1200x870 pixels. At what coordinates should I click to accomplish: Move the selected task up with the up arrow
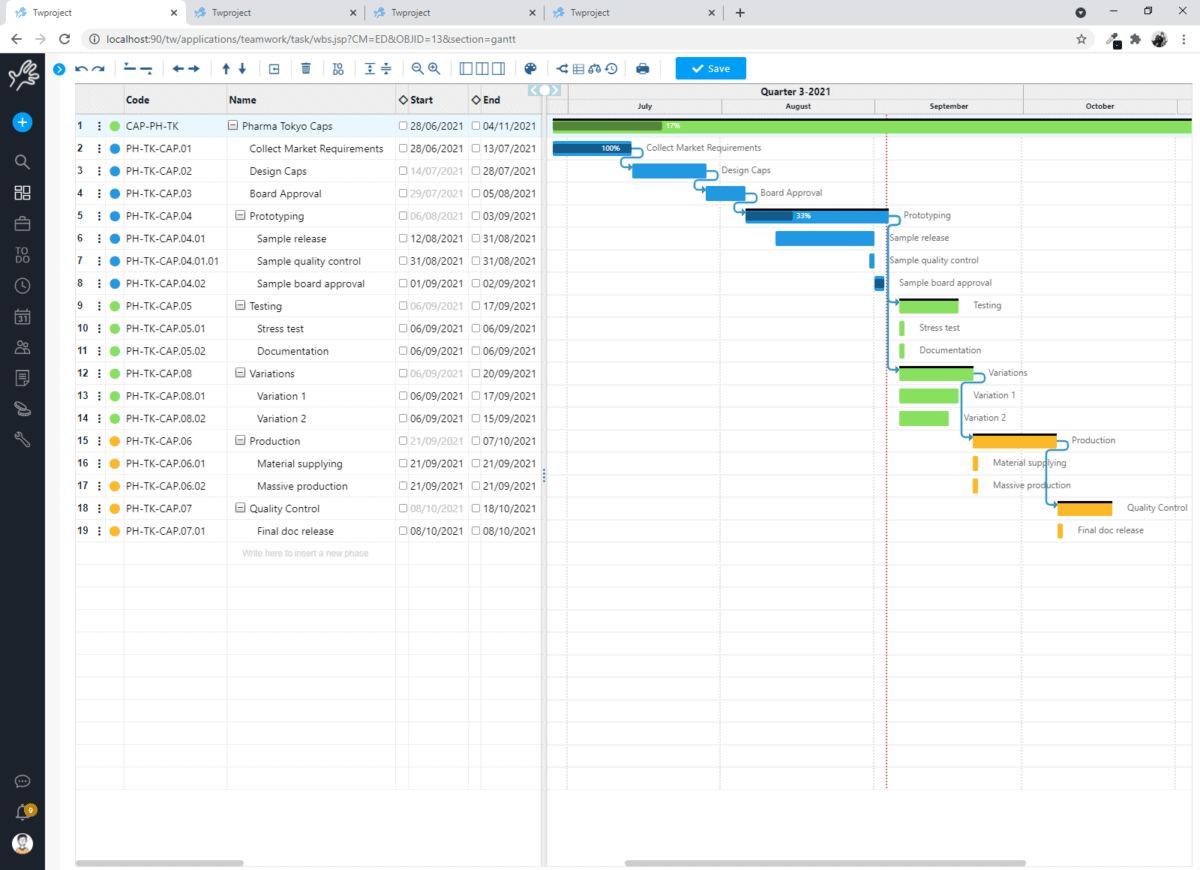click(x=226, y=69)
